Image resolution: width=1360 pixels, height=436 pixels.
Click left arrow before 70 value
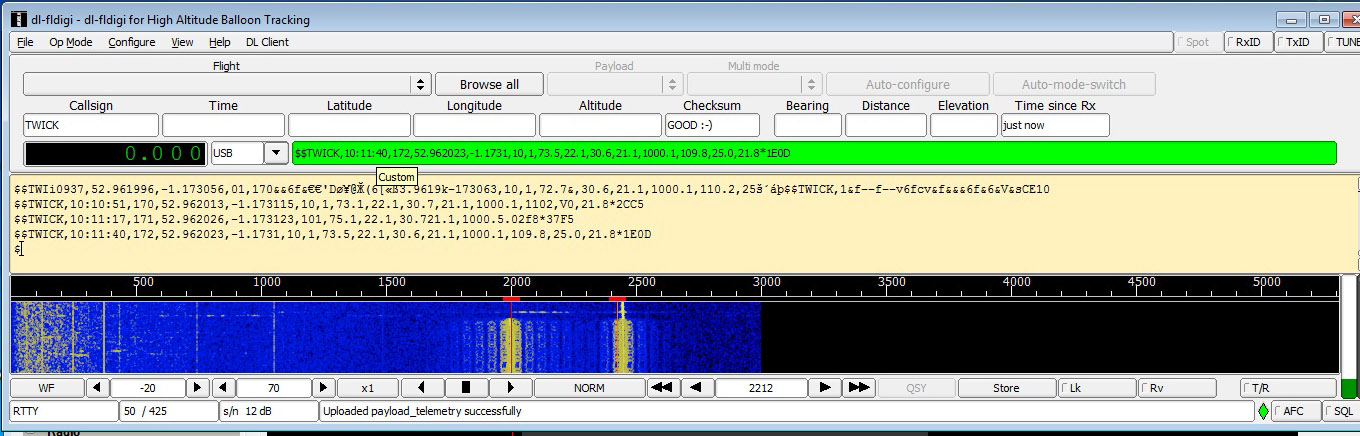224,388
